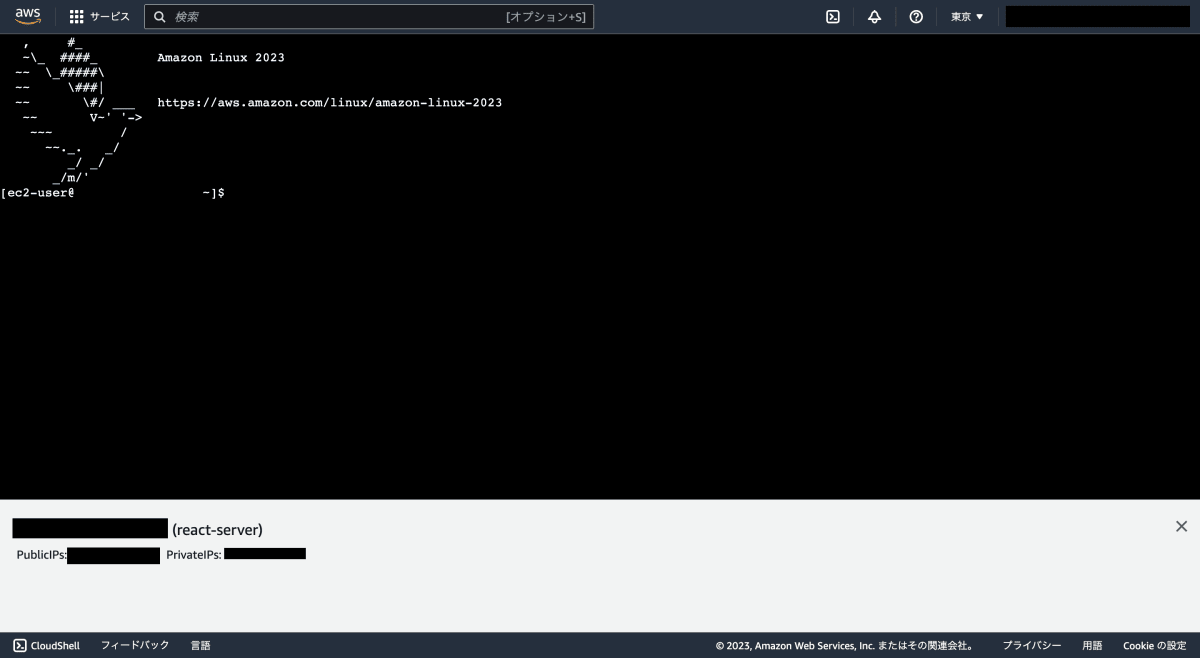Click the (react-server) instance name
Image resolution: width=1200 pixels, height=658 pixels.
tap(217, 529)
